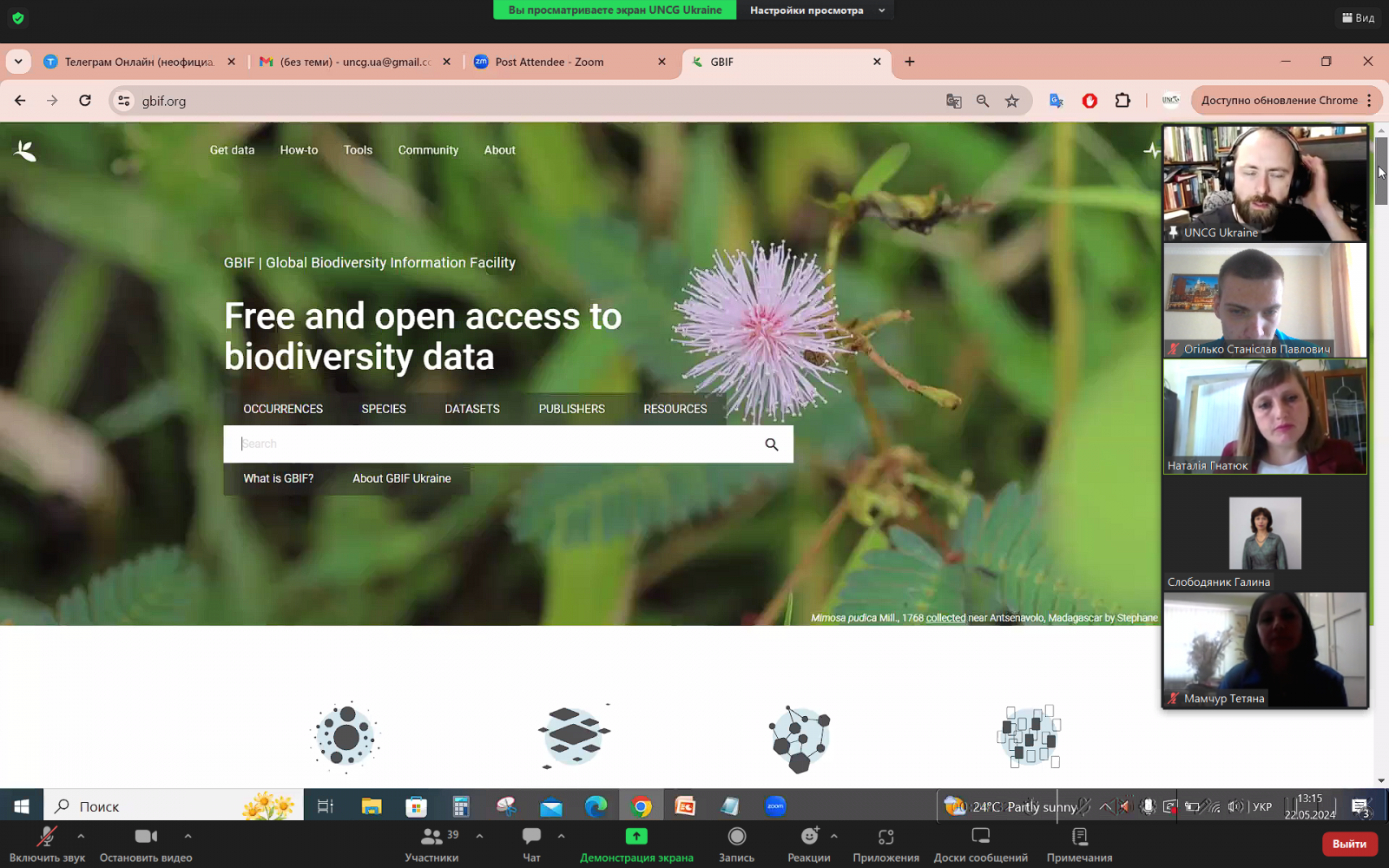The height and width of the screenshot is (868, 1389).
Task: Open the Zoom Participants panel
Action: pyautogui.click(x=431, y=845)
